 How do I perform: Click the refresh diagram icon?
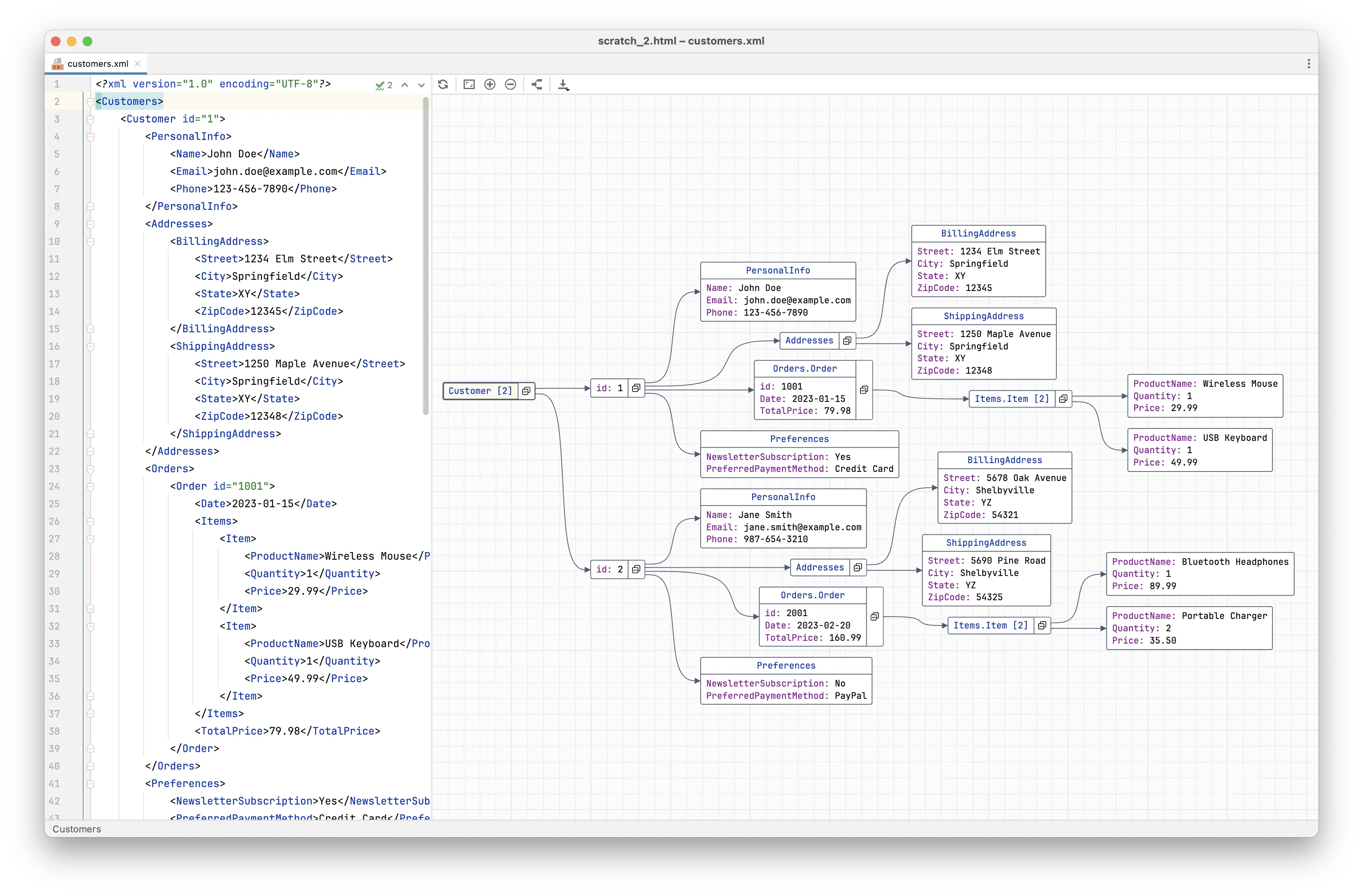click(443, 85)
